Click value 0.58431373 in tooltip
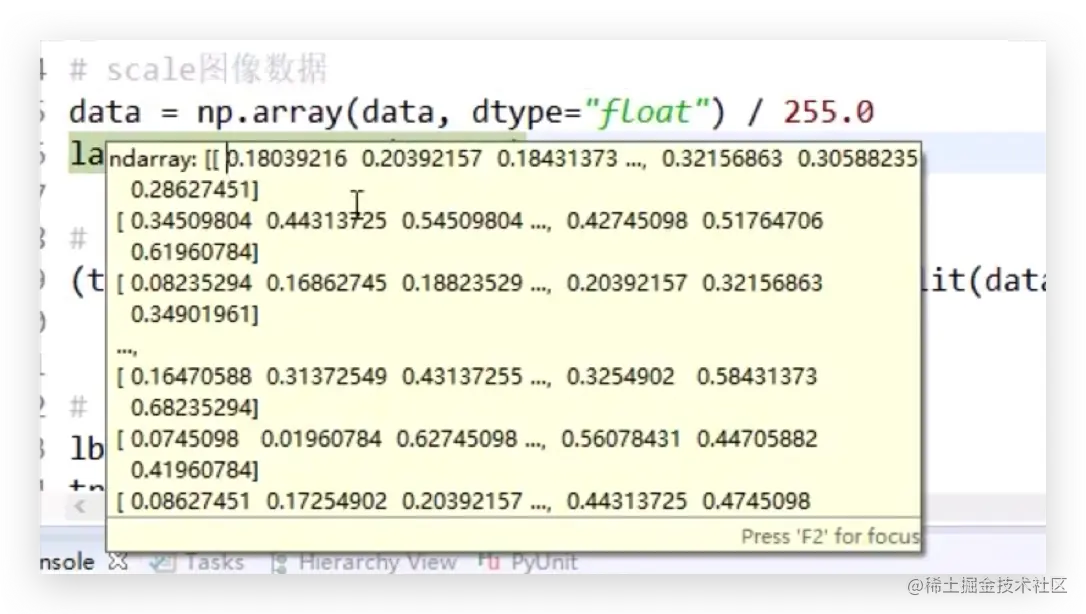This screenshot has width=1086, height=614. pos(757,377)
